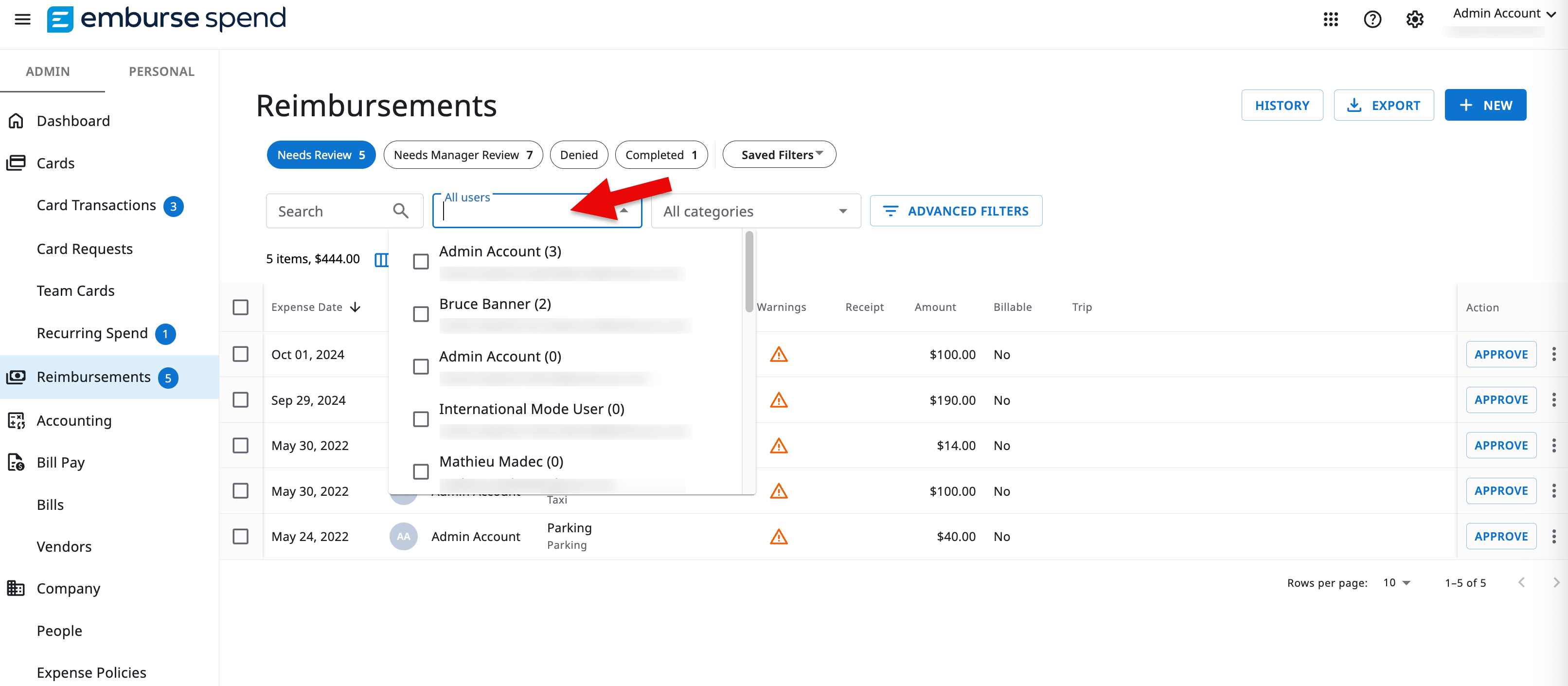Click the warning triangle on the $190.00 row
1568x686 pixels.
779,400
